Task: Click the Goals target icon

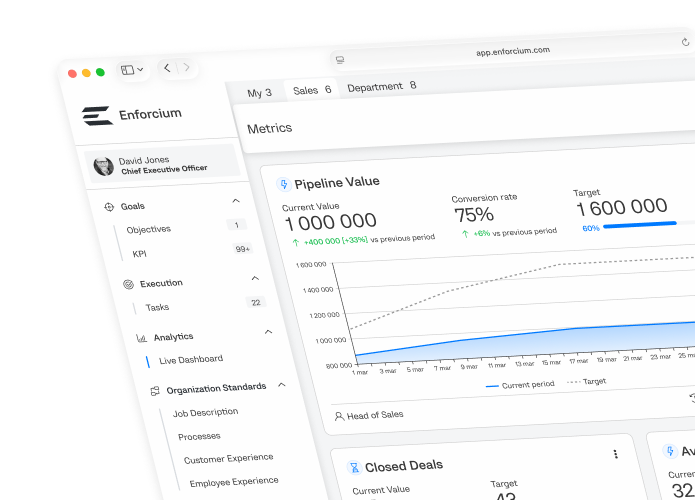Action: [x=109, y=207]
